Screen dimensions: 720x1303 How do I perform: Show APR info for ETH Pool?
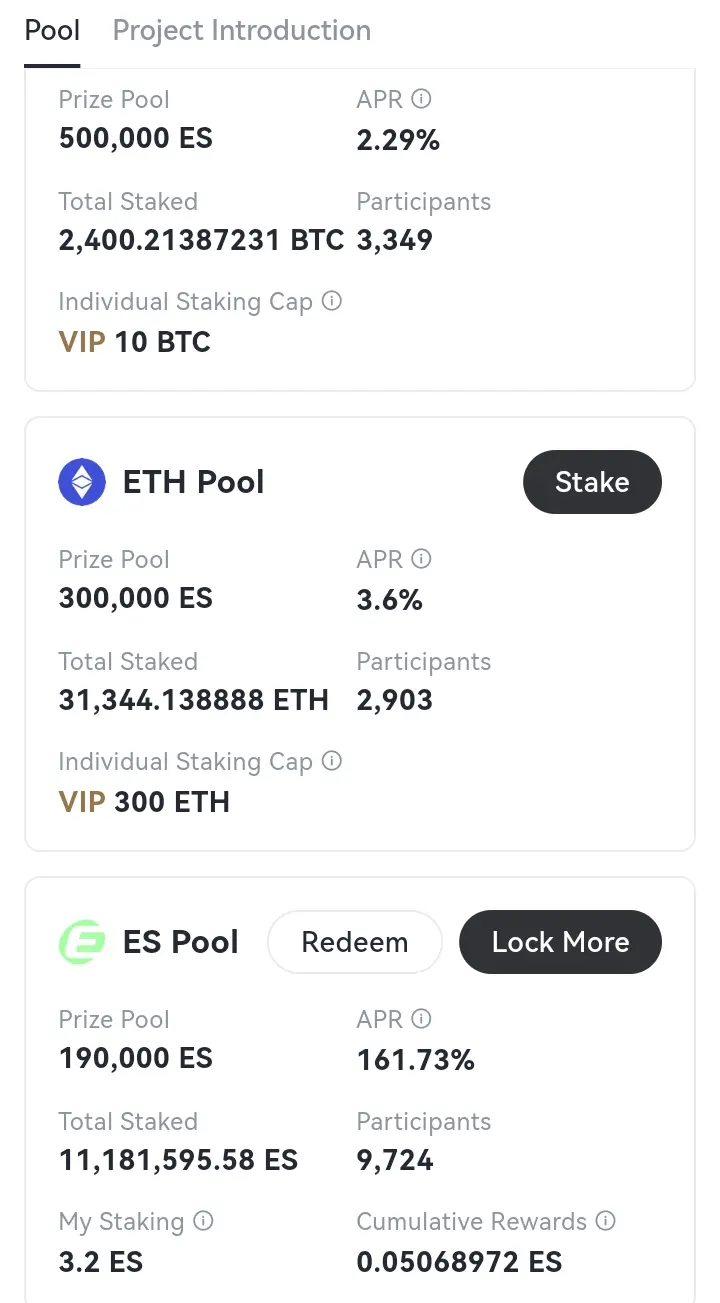(x=421, y=559)
